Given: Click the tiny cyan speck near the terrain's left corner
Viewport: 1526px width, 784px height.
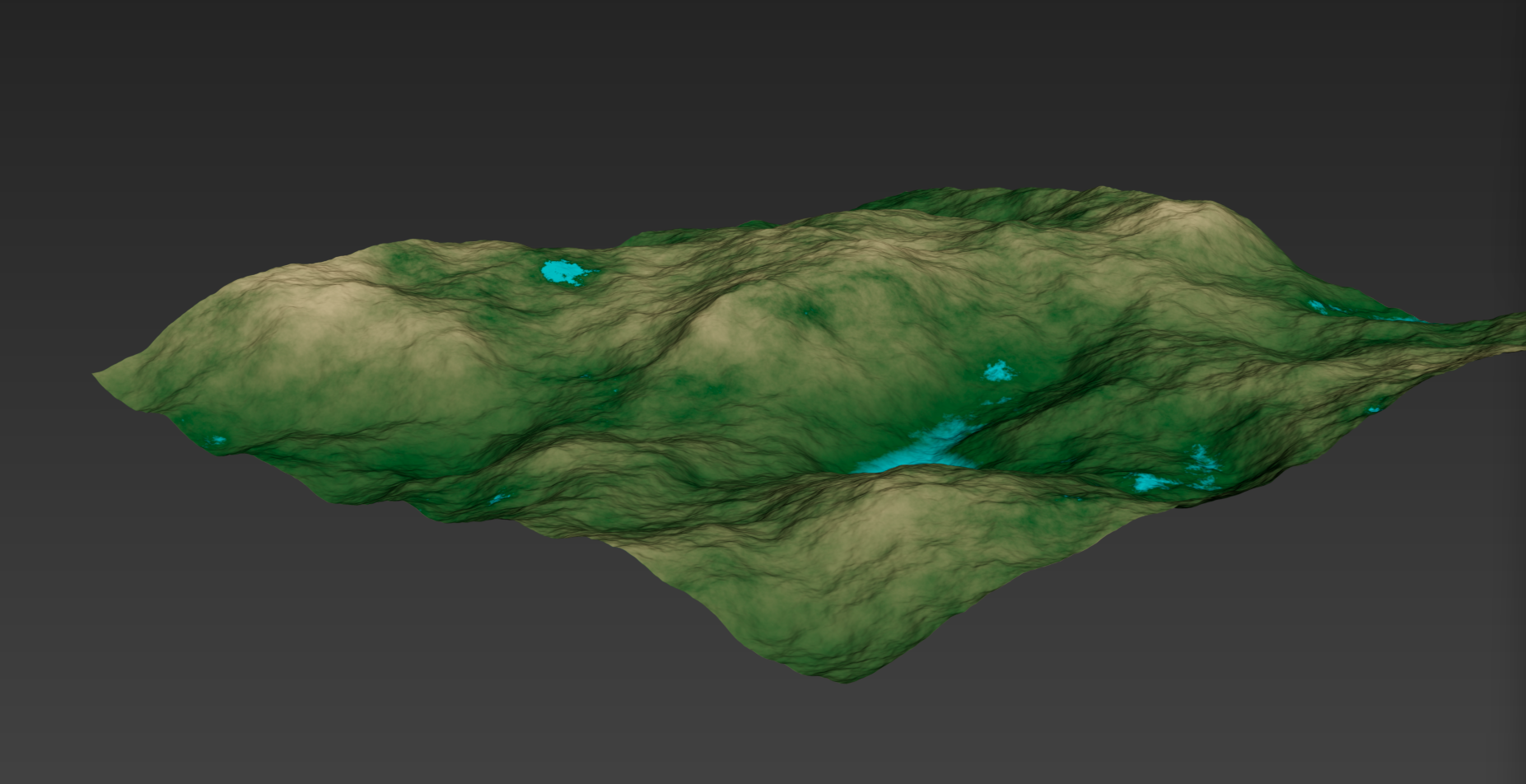Looking at the screenshot, I should pyautogui.click(x=218, y=441).
